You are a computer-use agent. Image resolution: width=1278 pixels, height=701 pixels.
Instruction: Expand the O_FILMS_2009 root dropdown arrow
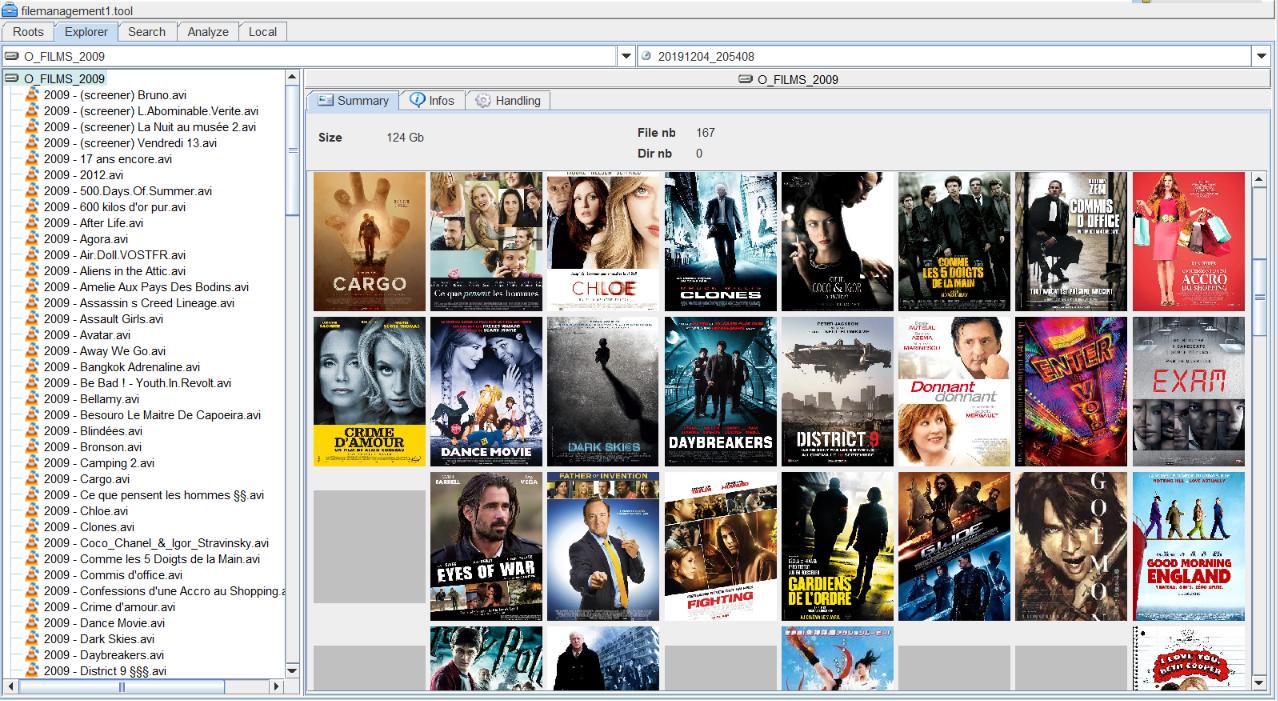tap(627, 56)
